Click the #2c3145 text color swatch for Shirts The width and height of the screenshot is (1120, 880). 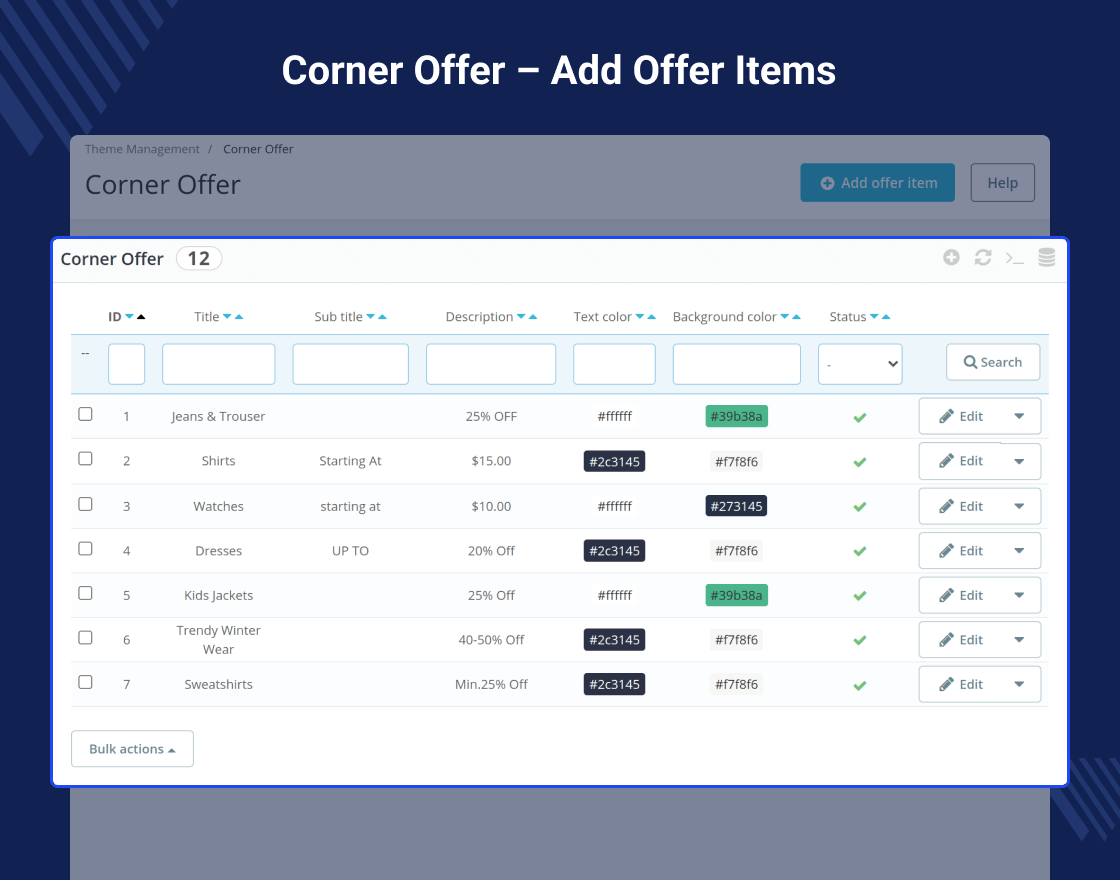[614, 461]
